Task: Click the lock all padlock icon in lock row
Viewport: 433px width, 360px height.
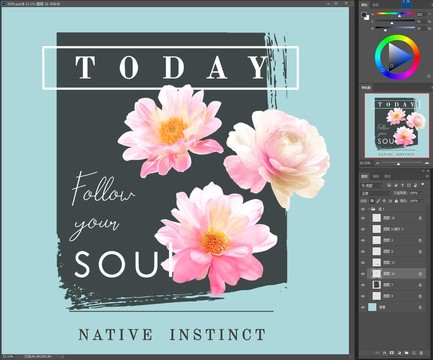Action: pos(396,201)
